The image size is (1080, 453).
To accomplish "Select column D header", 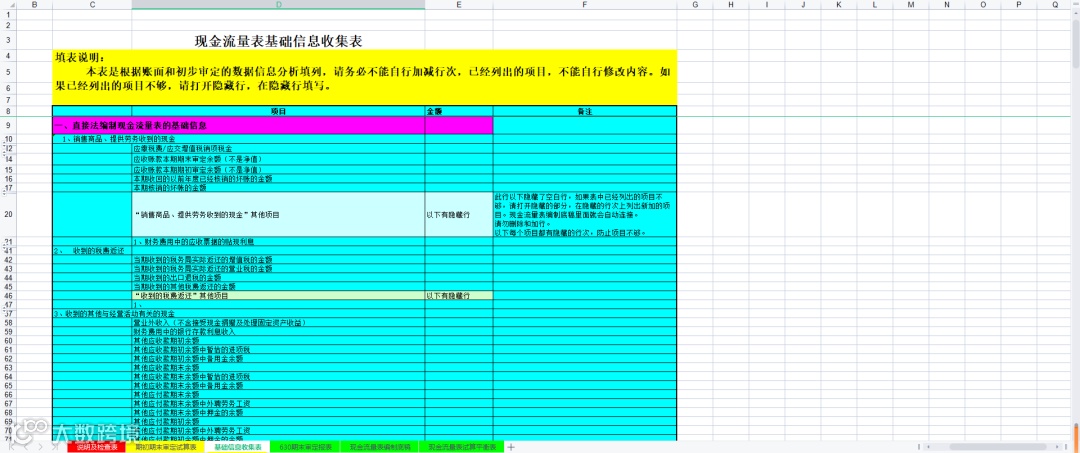I will click(x=278, y=5).
